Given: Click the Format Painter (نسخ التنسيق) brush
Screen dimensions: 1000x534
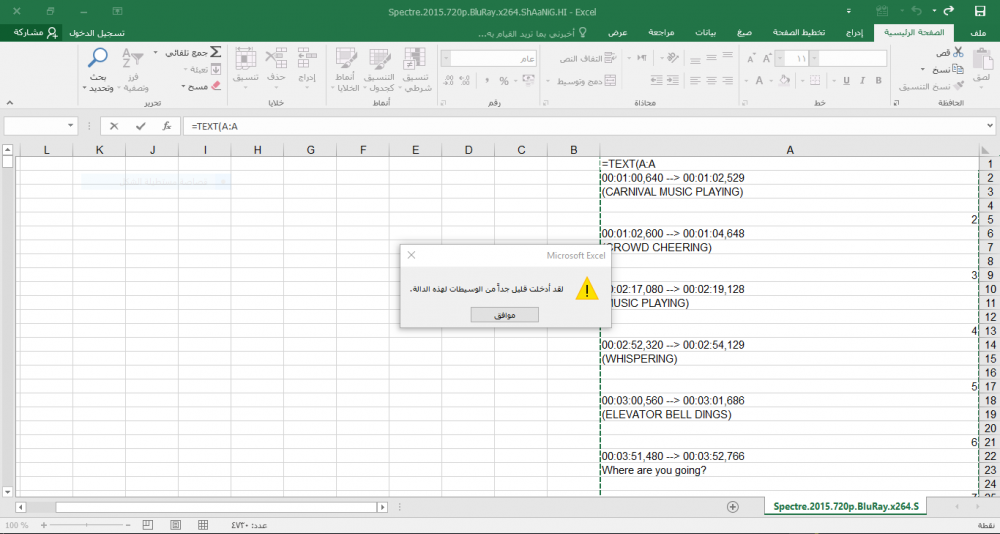Looking at the screenshot, I should [x=957, y=85].
